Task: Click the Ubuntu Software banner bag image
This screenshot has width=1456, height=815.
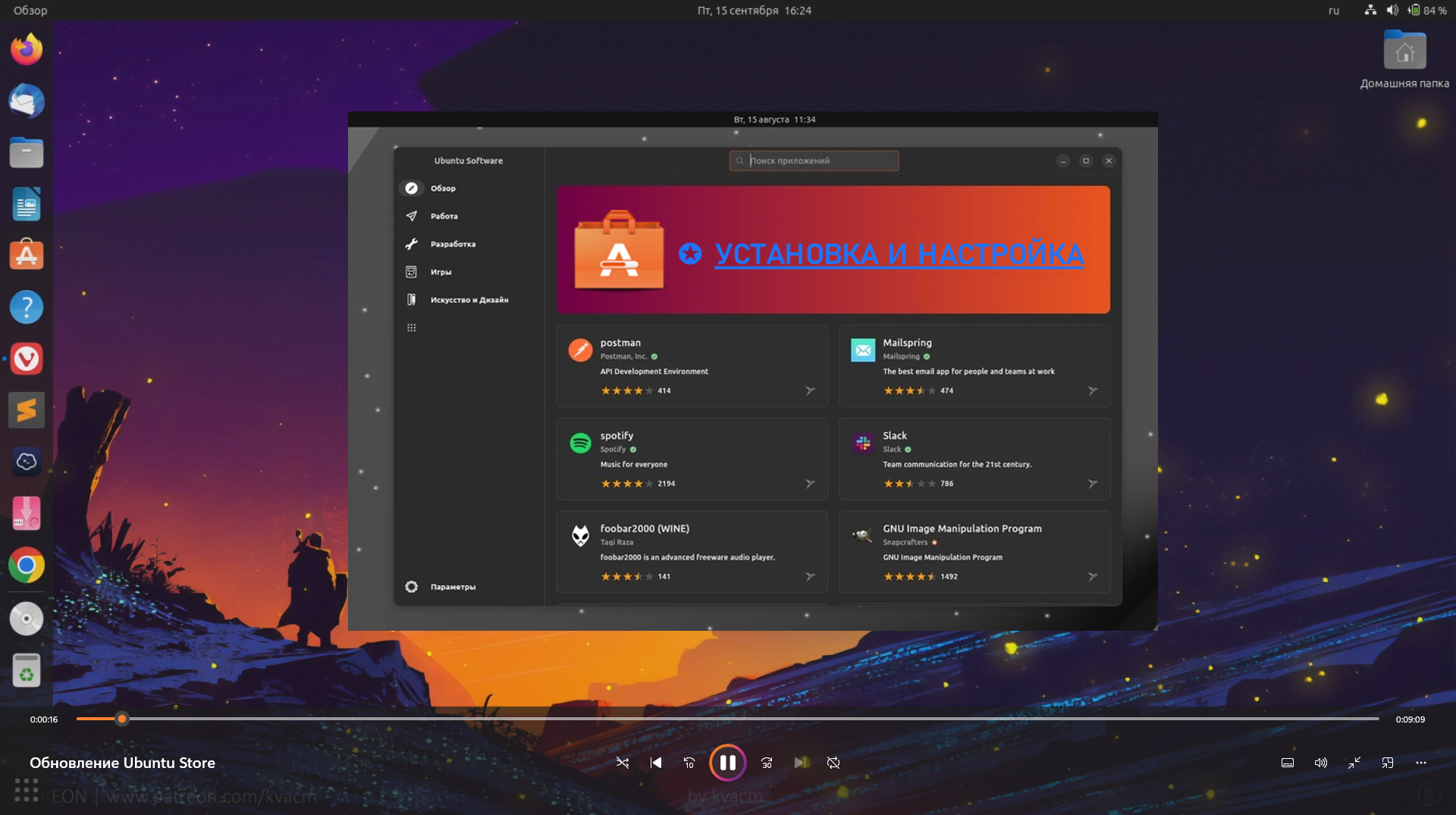Action: (619, 249)
